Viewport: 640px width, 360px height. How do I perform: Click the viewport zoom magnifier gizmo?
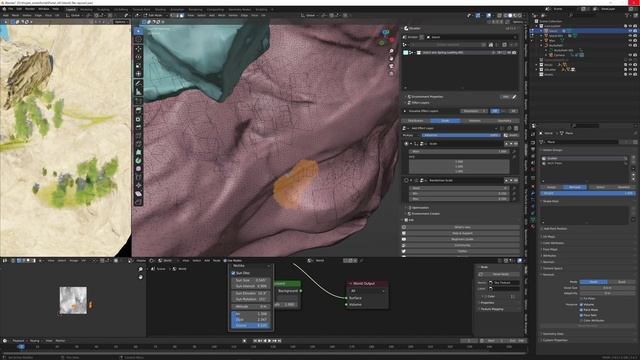pos(391,51)
